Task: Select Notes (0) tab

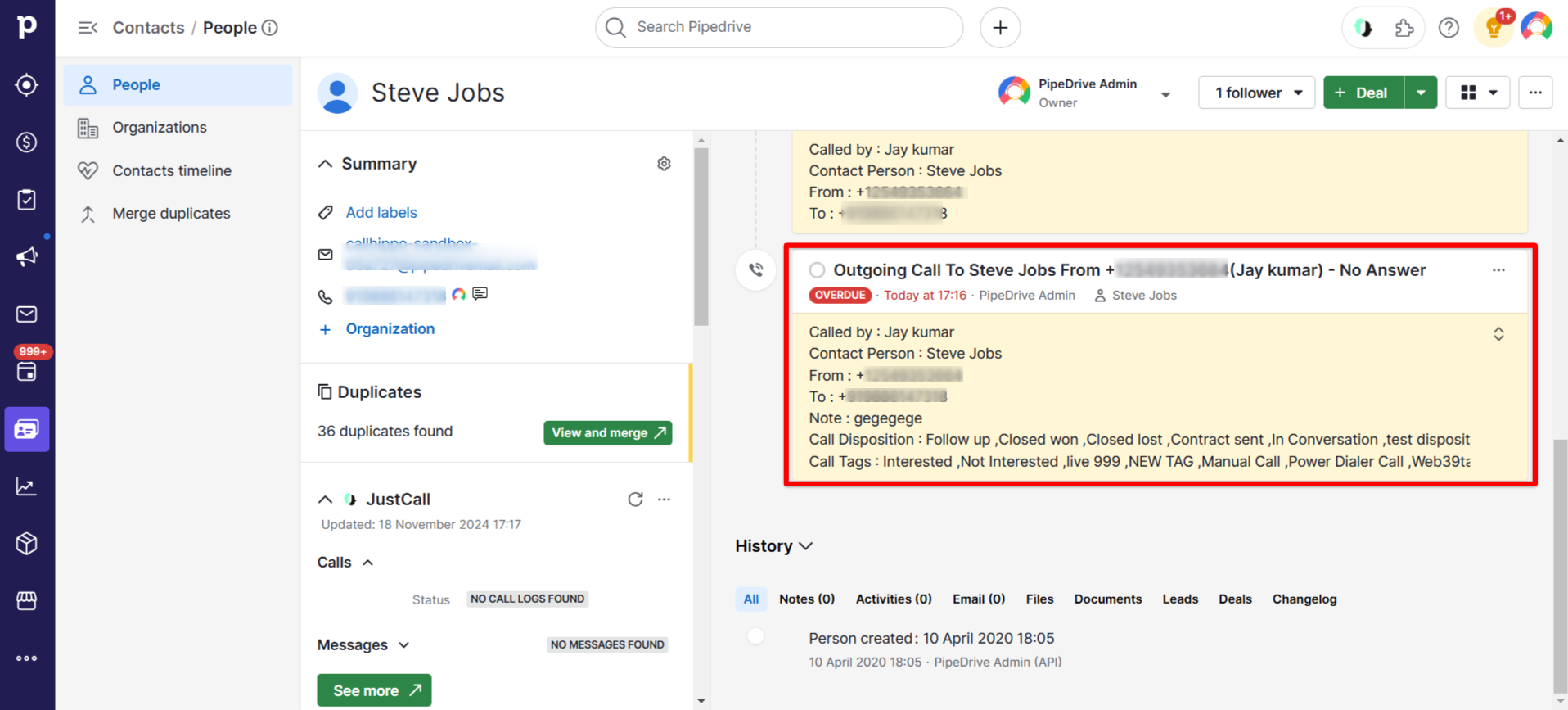Action: click(x=807, y=599)
